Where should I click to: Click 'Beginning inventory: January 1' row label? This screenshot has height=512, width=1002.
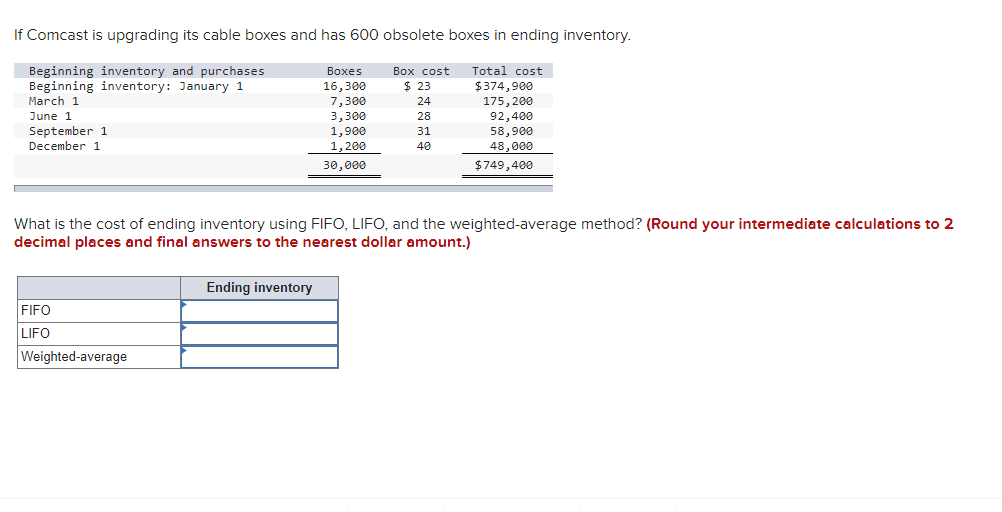click(x=136, y=86)
